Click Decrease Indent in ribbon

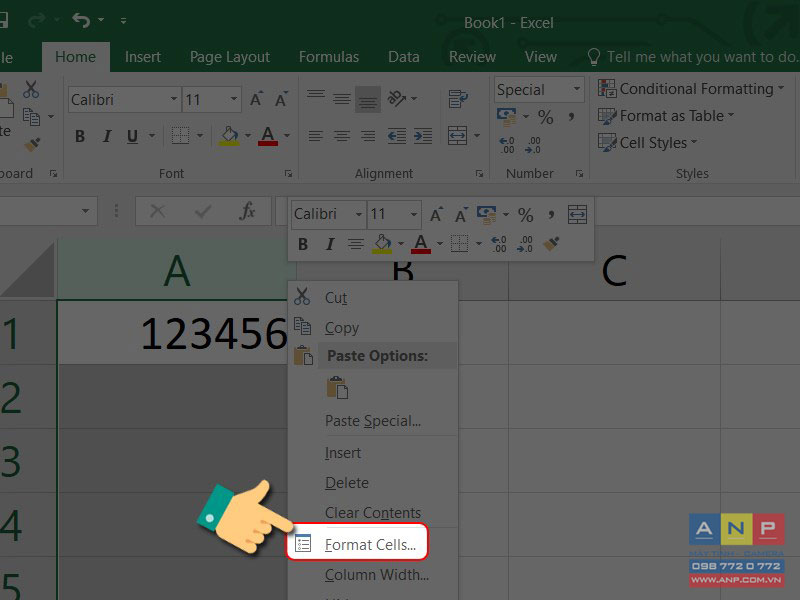(396, 136)
